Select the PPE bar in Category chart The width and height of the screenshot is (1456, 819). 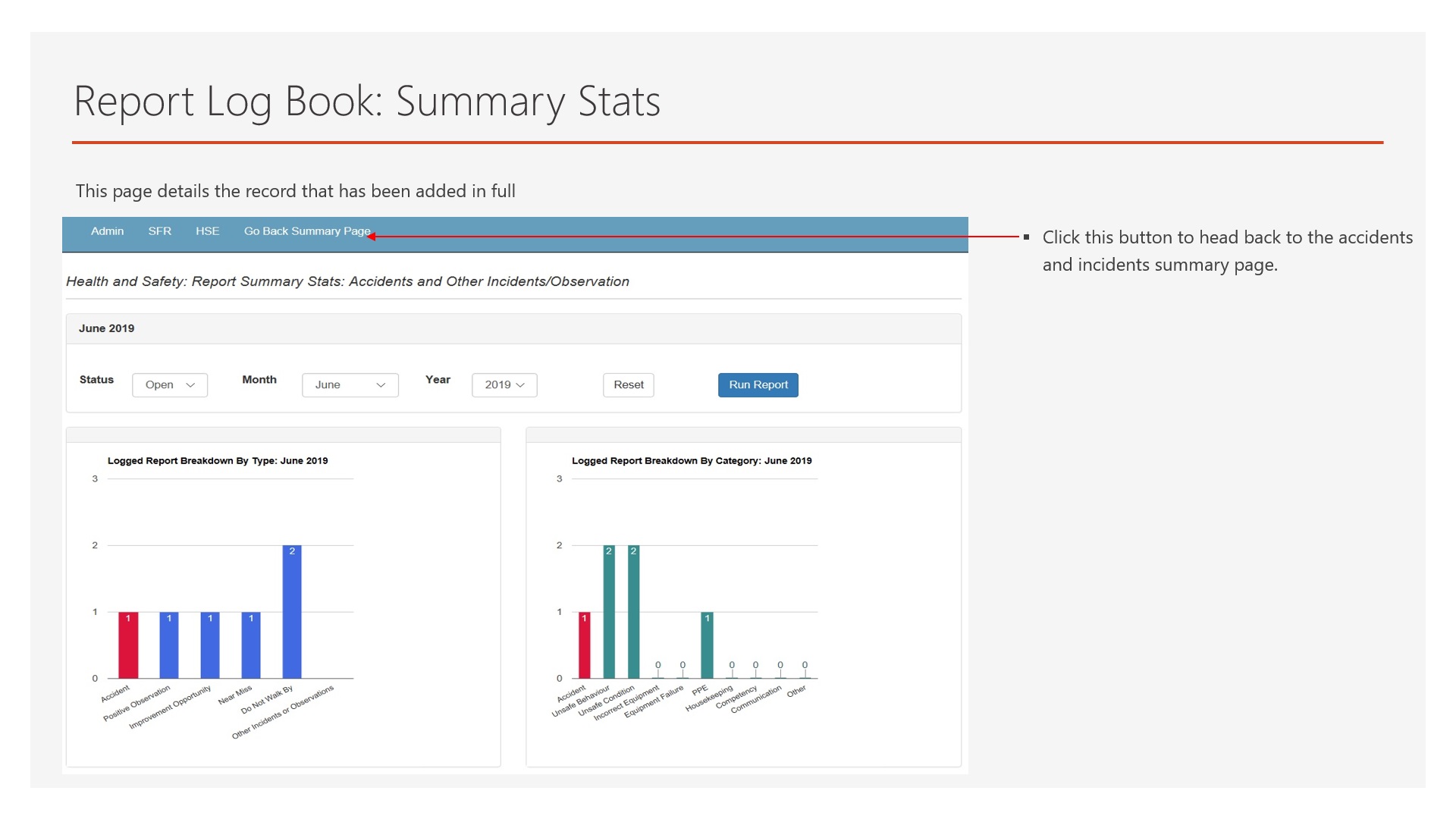707,646
